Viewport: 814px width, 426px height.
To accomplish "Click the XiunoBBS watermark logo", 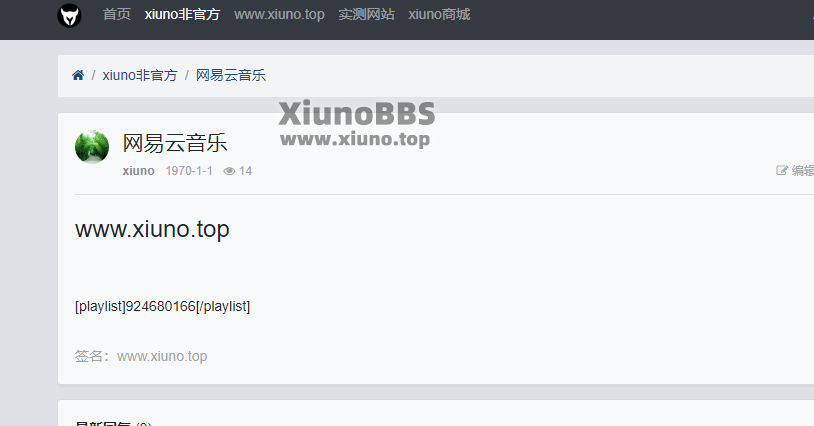I will [356, 123].
